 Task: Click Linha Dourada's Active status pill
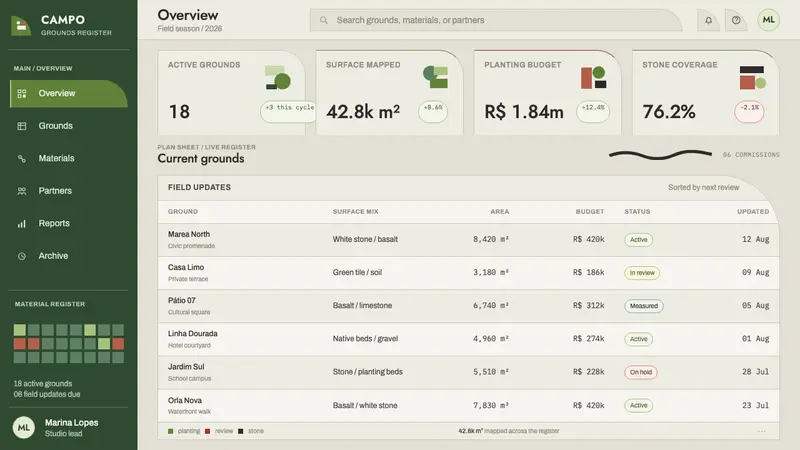tap(638, 339)
